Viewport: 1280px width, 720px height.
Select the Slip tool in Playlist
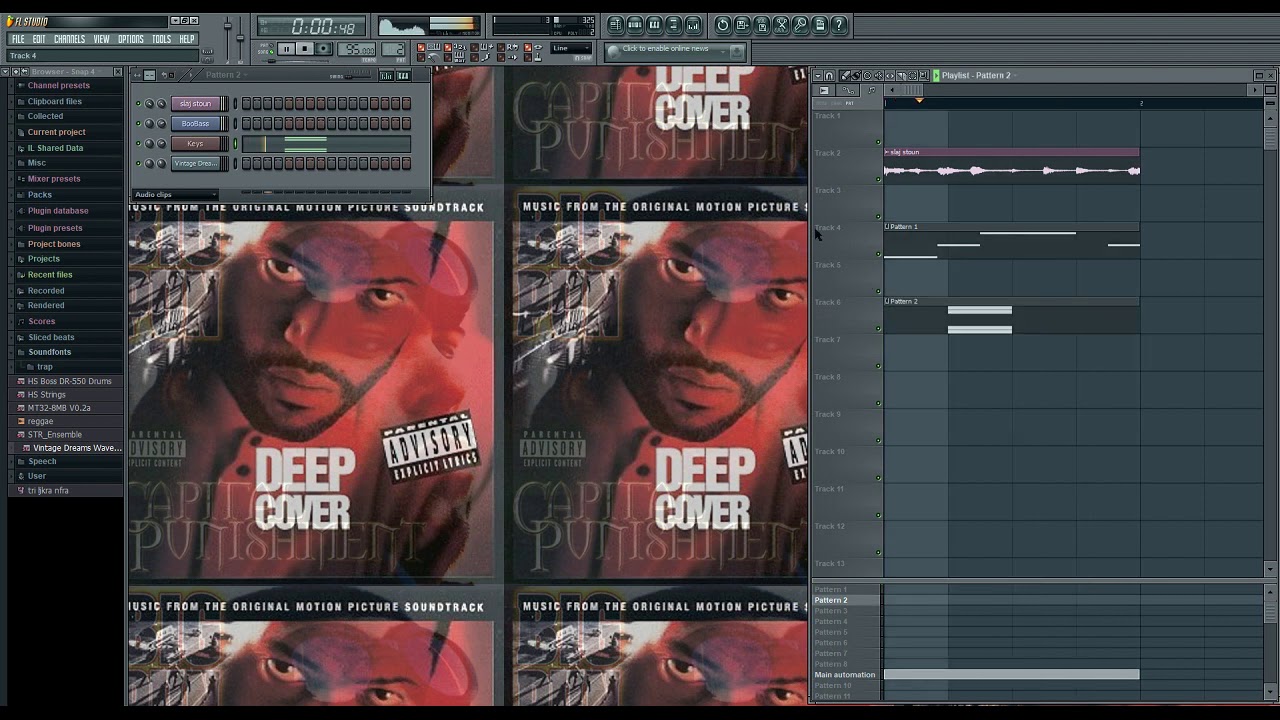(x=890, y=75)
